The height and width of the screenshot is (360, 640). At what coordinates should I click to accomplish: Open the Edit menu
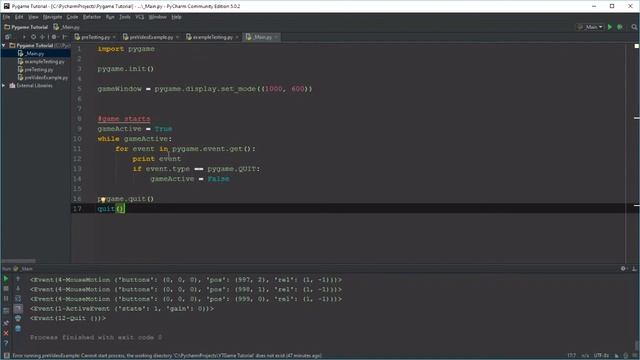tap(19, 17)
